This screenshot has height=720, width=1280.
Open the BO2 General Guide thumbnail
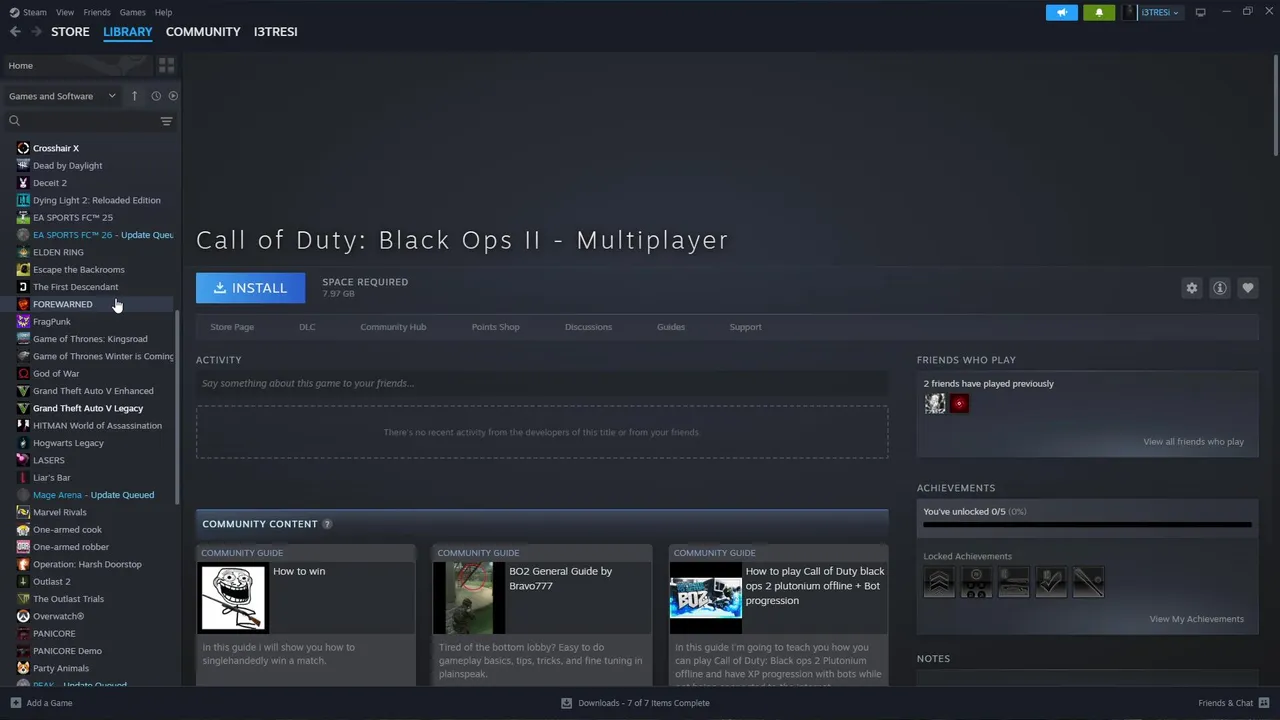[x=469, y=598]
